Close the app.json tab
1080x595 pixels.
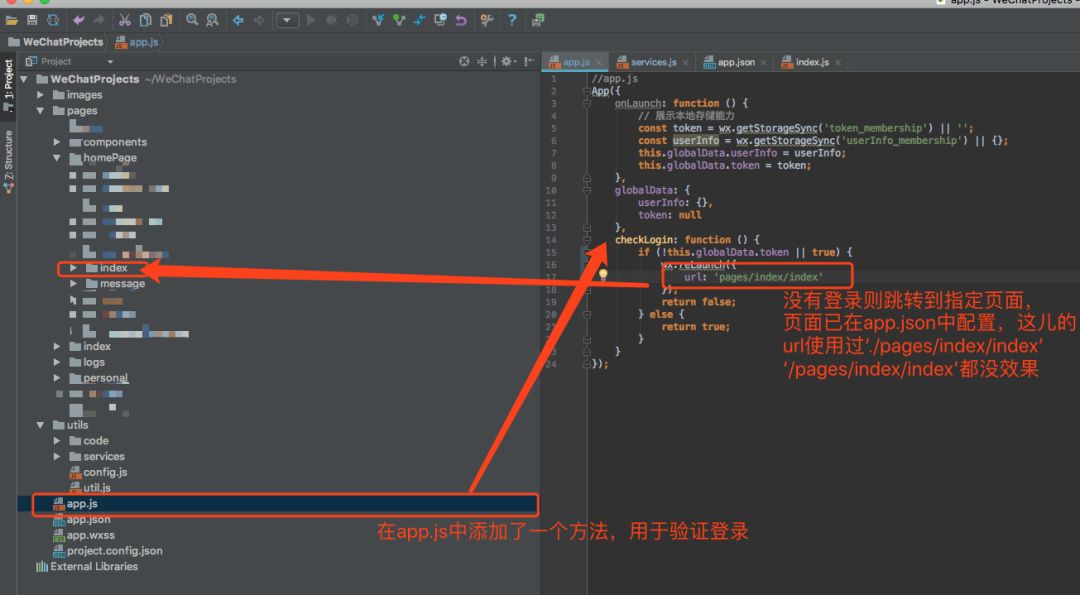click(x=763, y=63)
